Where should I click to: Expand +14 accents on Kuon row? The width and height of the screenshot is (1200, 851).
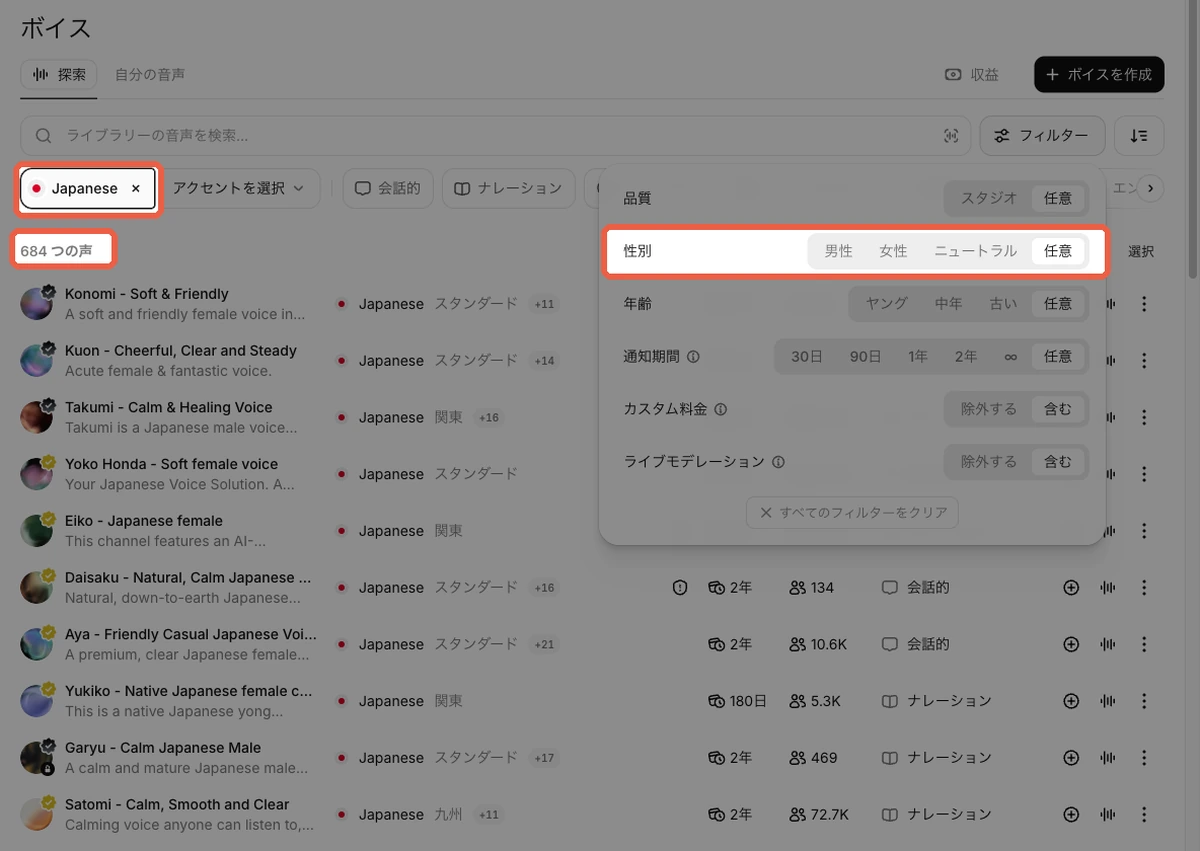point(544,361)
